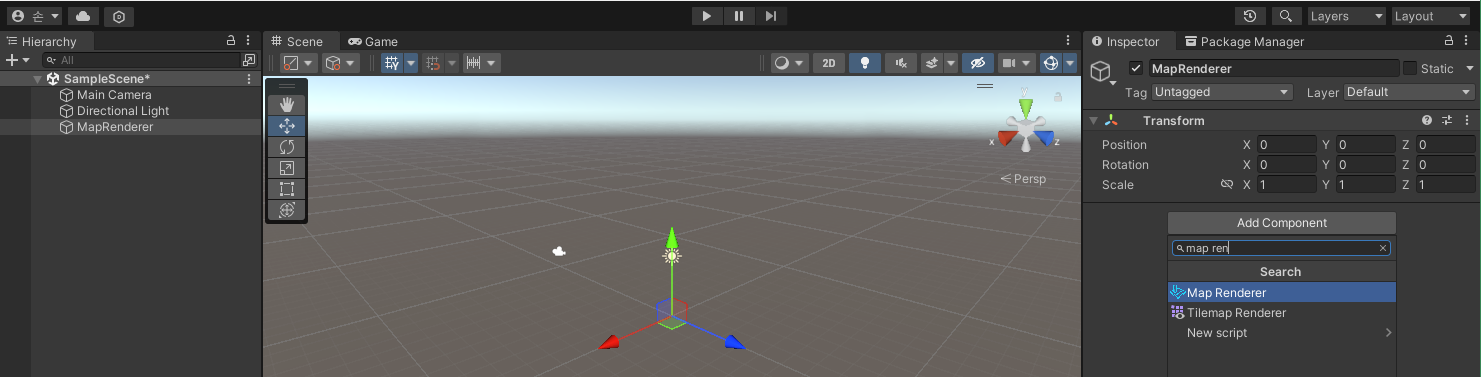Open Unity Cloud services icon

(x=84, y=16)
